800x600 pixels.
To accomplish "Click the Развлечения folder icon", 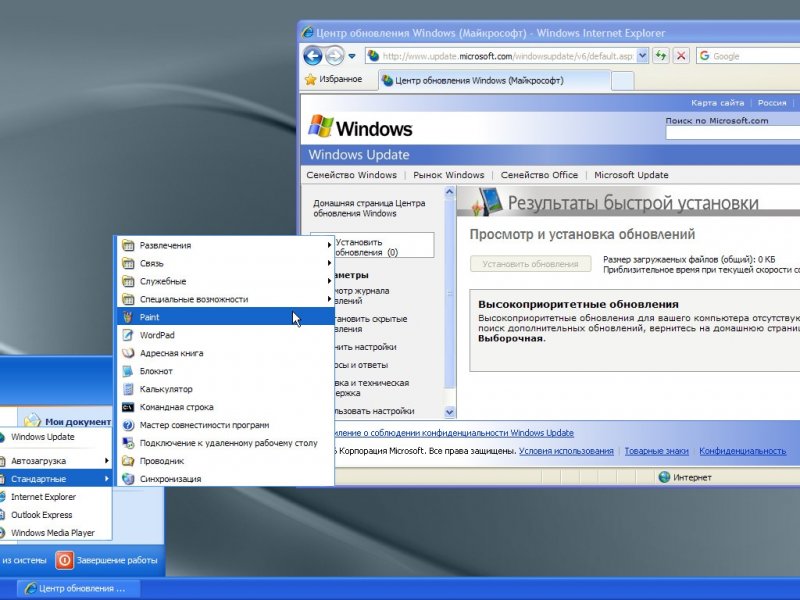I will pyautogui.click(x=128, y=245).
